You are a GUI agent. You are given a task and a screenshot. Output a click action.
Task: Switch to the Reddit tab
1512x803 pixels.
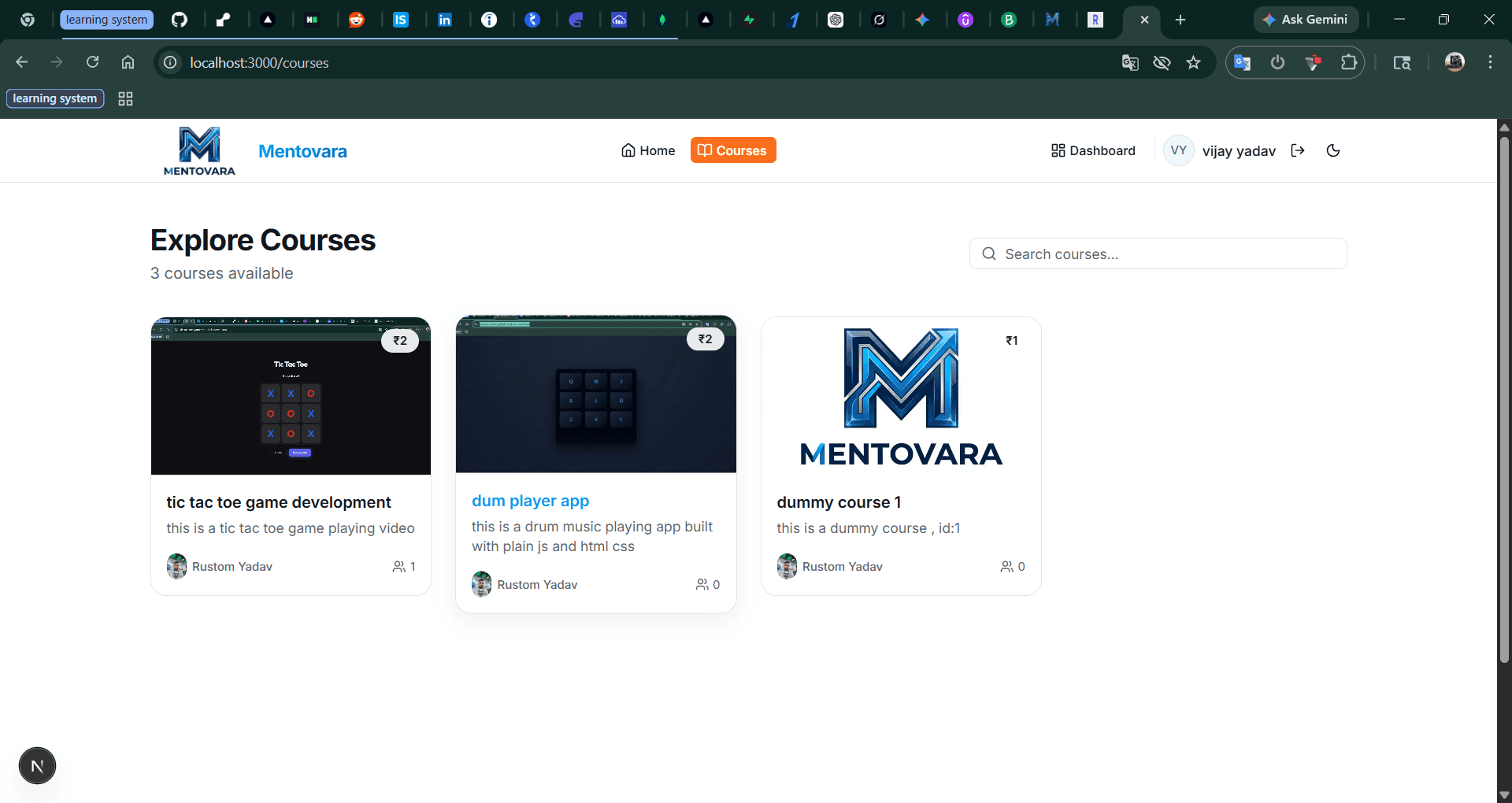(x=357, y=20)
